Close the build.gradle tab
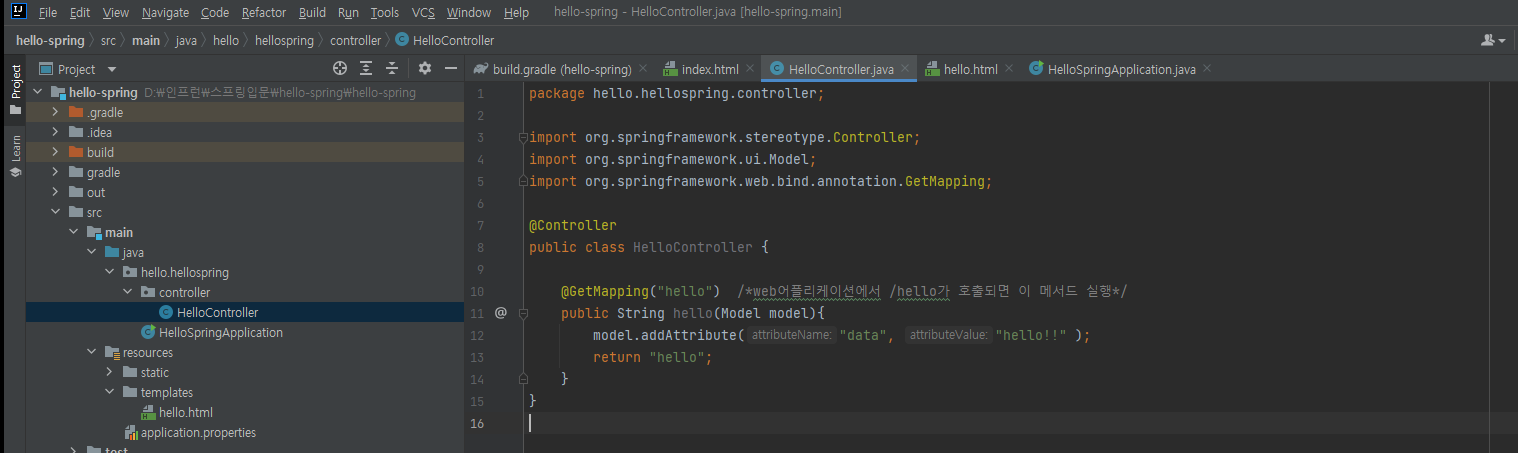 point(643,69)
